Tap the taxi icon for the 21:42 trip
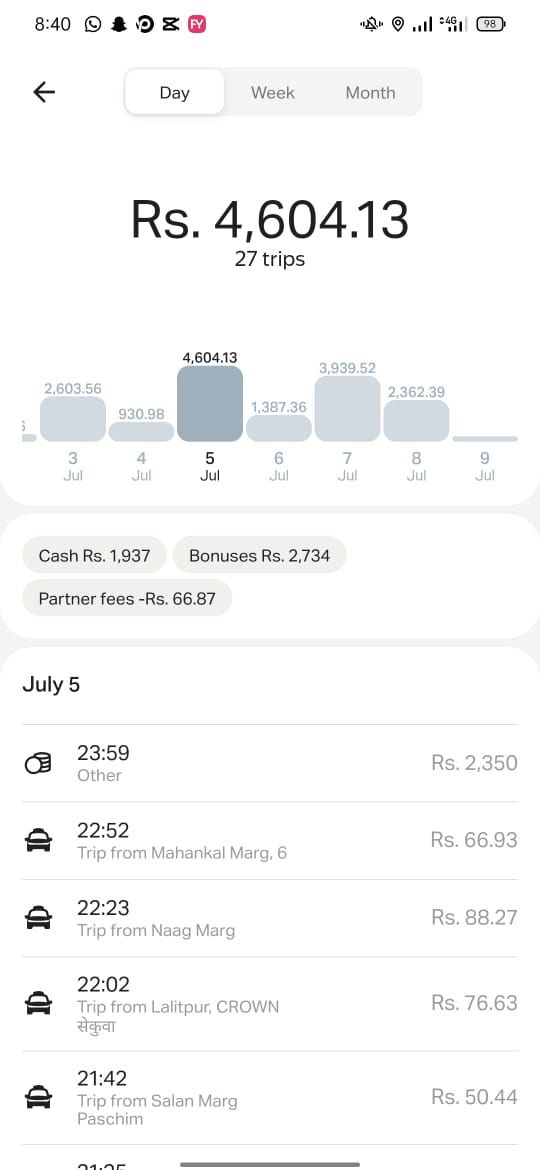Screen dimensions: 540x1170 (x=38, y=1098)
